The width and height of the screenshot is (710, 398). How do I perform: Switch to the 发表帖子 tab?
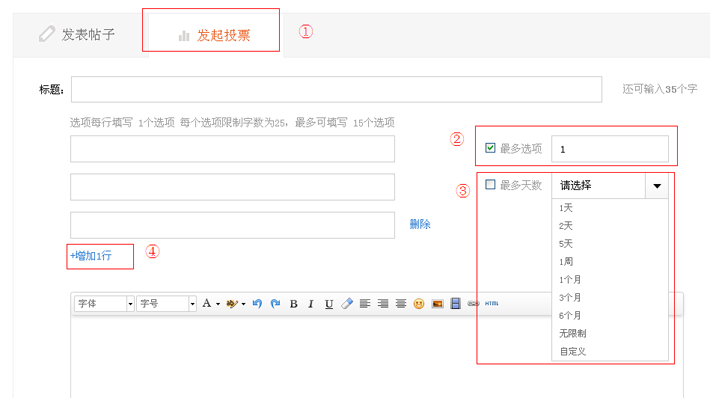77,34
